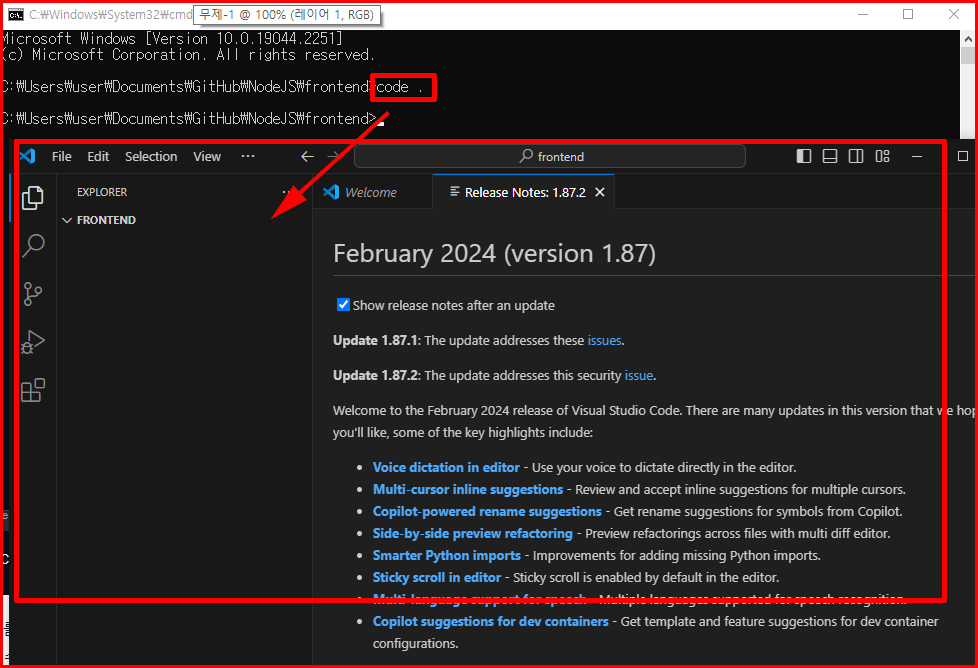Open Copilot suggestions for dev containers link
978x668 pixels.
click(490, 621)
